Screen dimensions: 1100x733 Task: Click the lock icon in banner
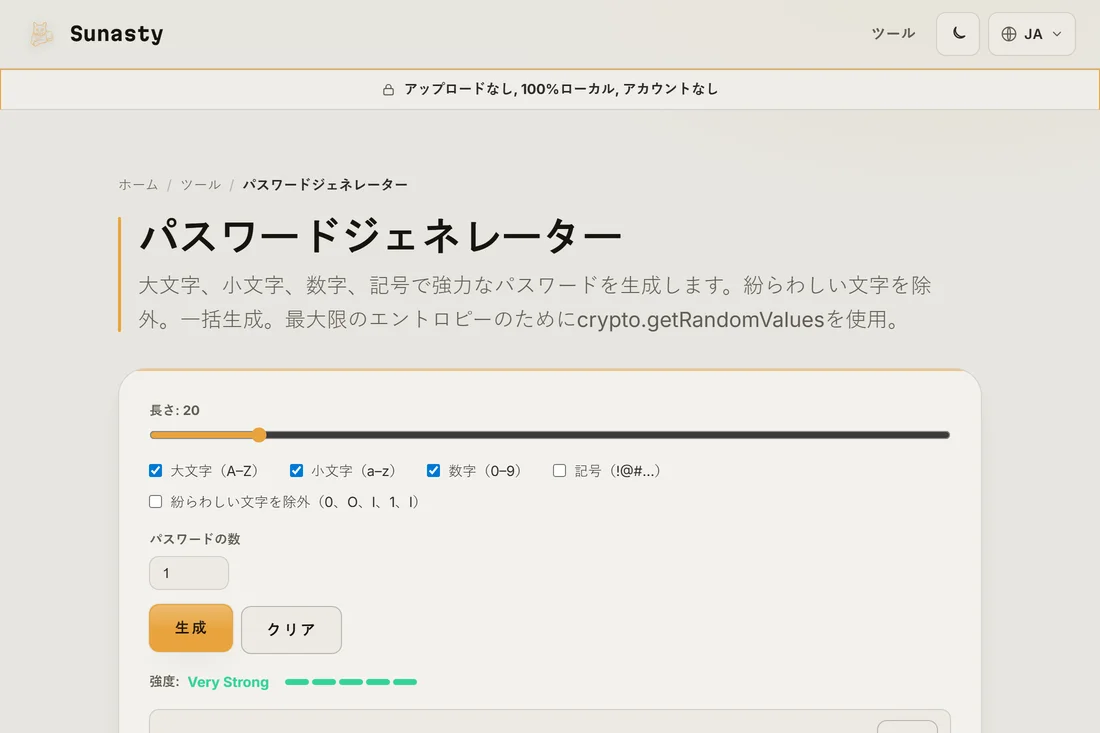(x=388, y=90)
